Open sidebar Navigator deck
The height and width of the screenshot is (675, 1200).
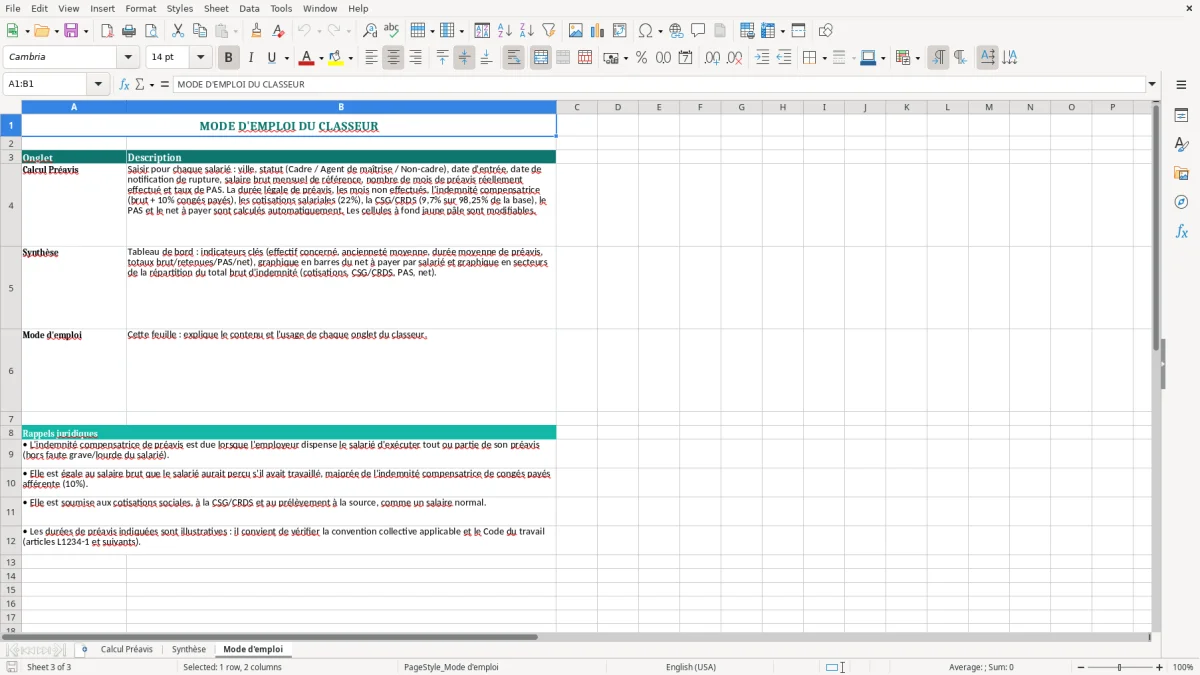click(1181, 203)
